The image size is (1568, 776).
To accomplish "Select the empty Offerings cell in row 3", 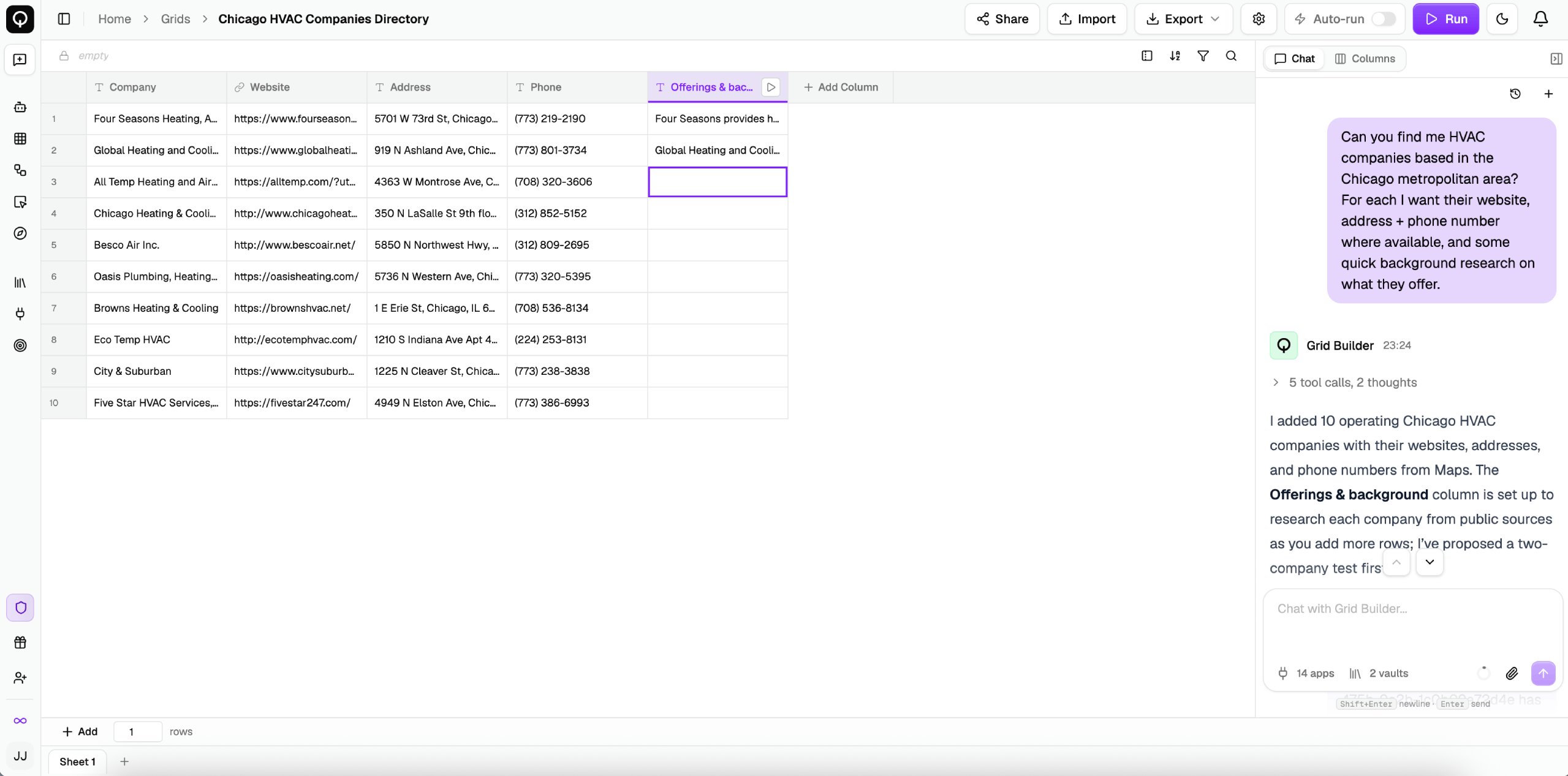I will 718,182.
